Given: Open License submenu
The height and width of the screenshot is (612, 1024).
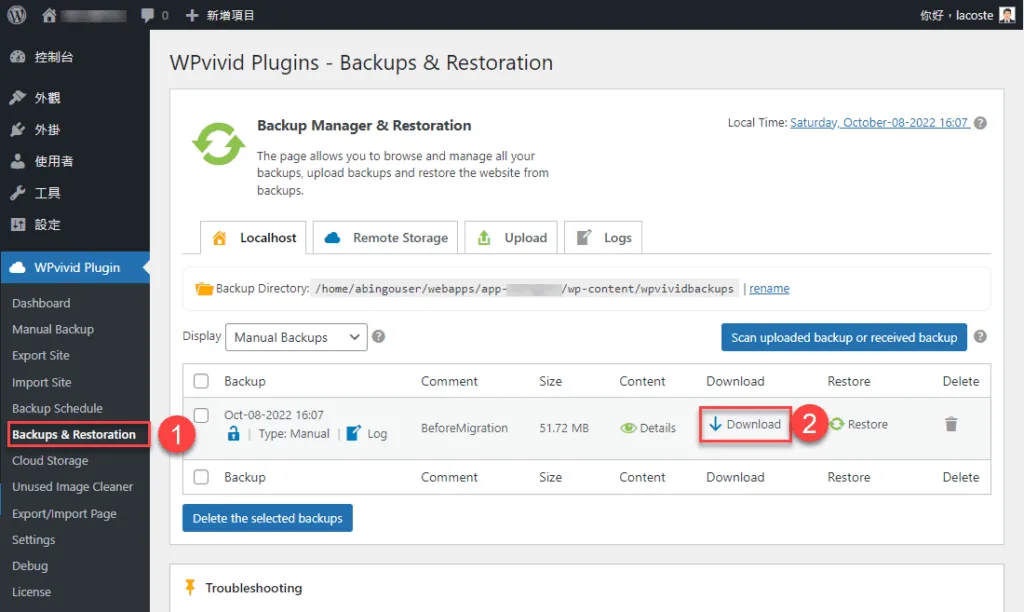Looking at the screenshot, I should pyautogui.click(x=31, y=592).
